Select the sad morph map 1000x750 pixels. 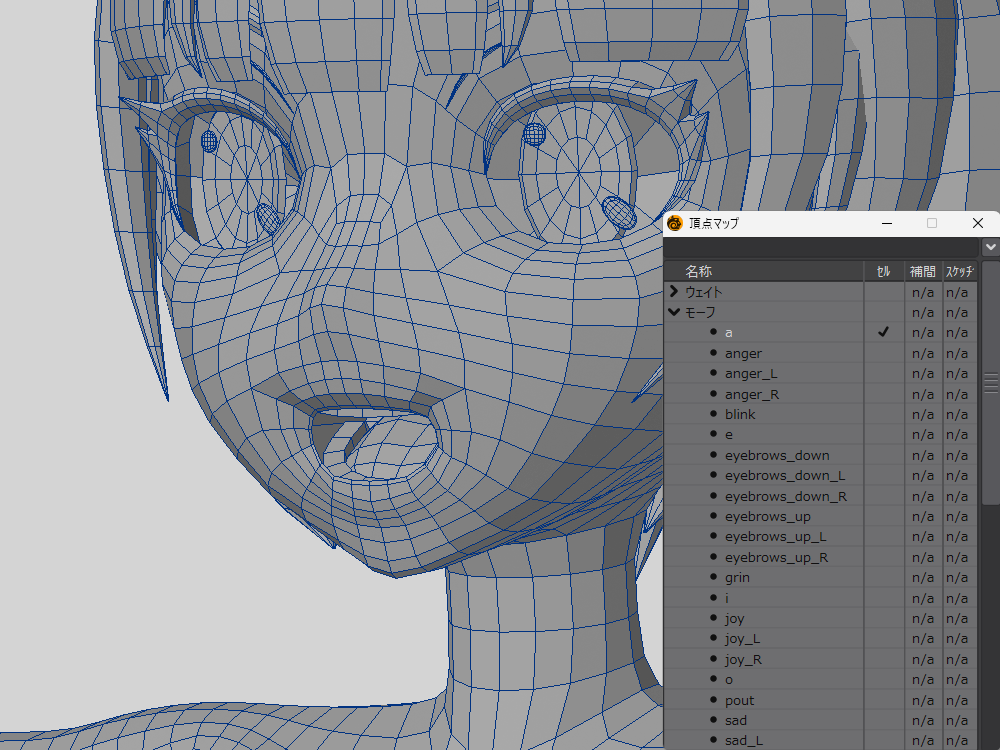pyautogui.click(x=736, y=720)
